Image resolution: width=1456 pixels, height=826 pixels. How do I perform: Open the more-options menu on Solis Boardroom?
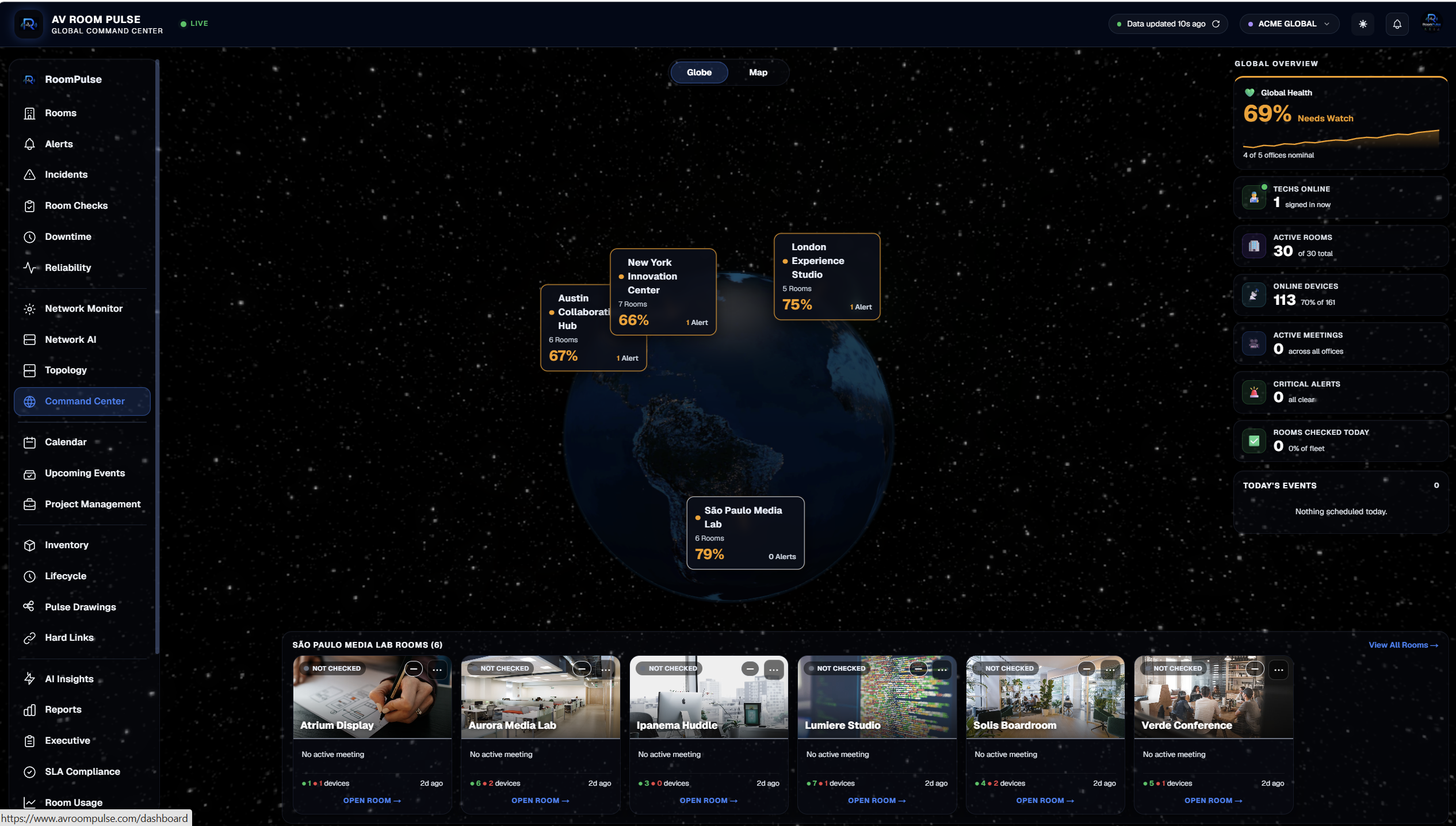1110,670
